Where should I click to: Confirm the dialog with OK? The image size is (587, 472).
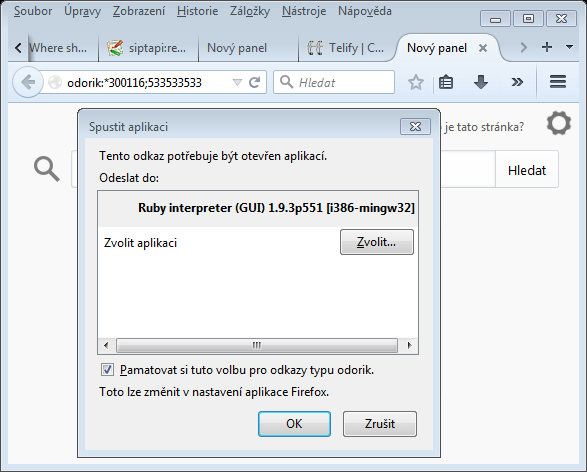[x=294, y=424]
